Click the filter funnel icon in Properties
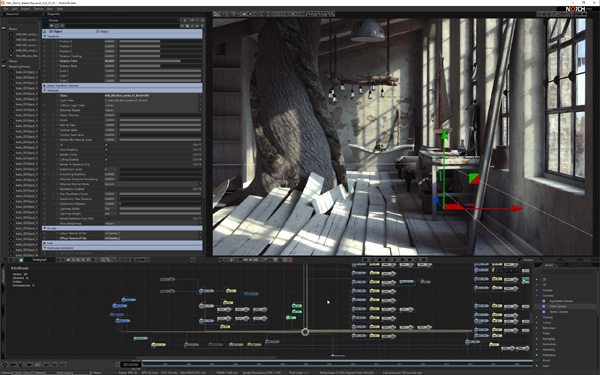 tap(51, 26)
